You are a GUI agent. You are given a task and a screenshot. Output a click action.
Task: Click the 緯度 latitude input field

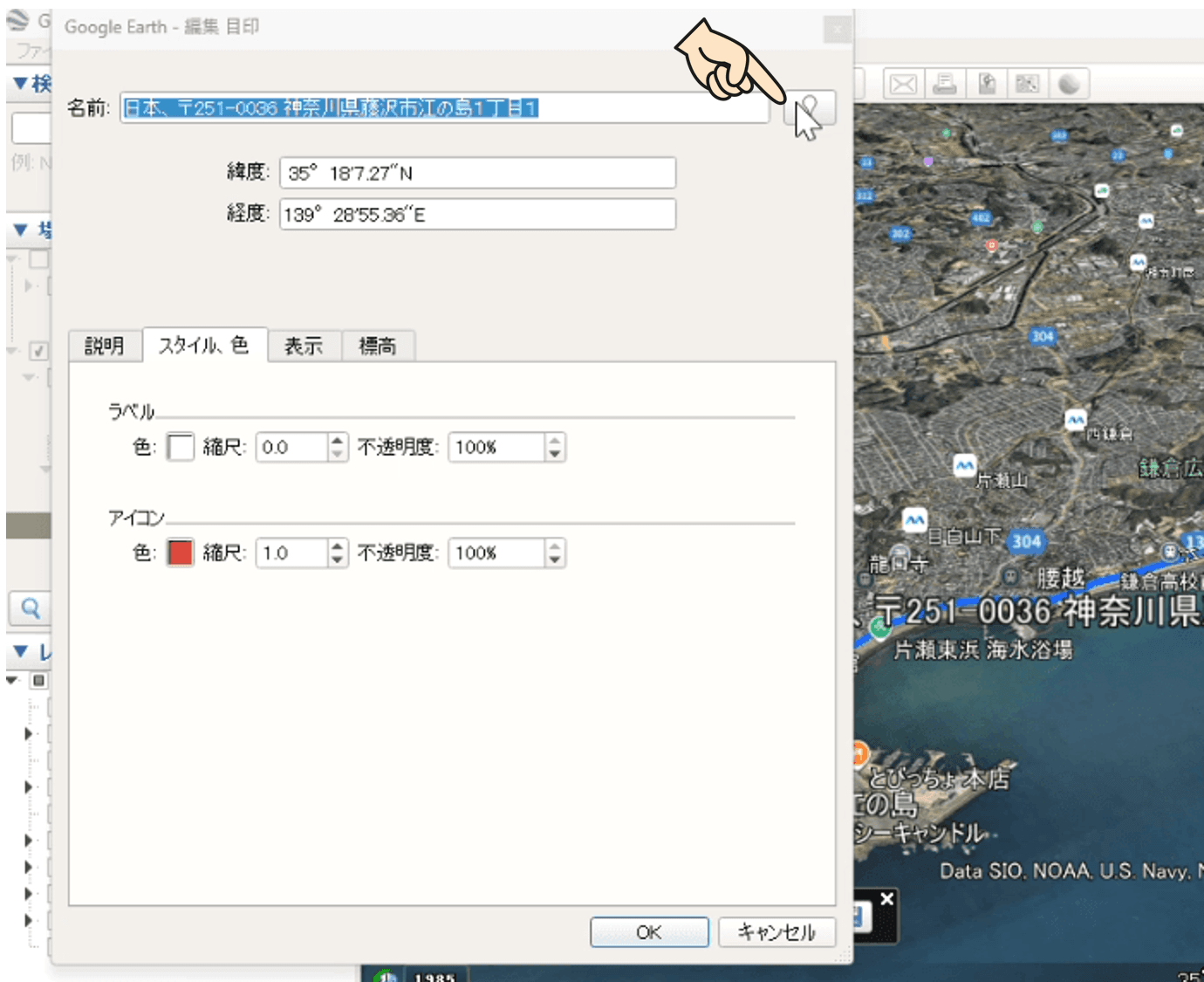[x=477, y=173]
